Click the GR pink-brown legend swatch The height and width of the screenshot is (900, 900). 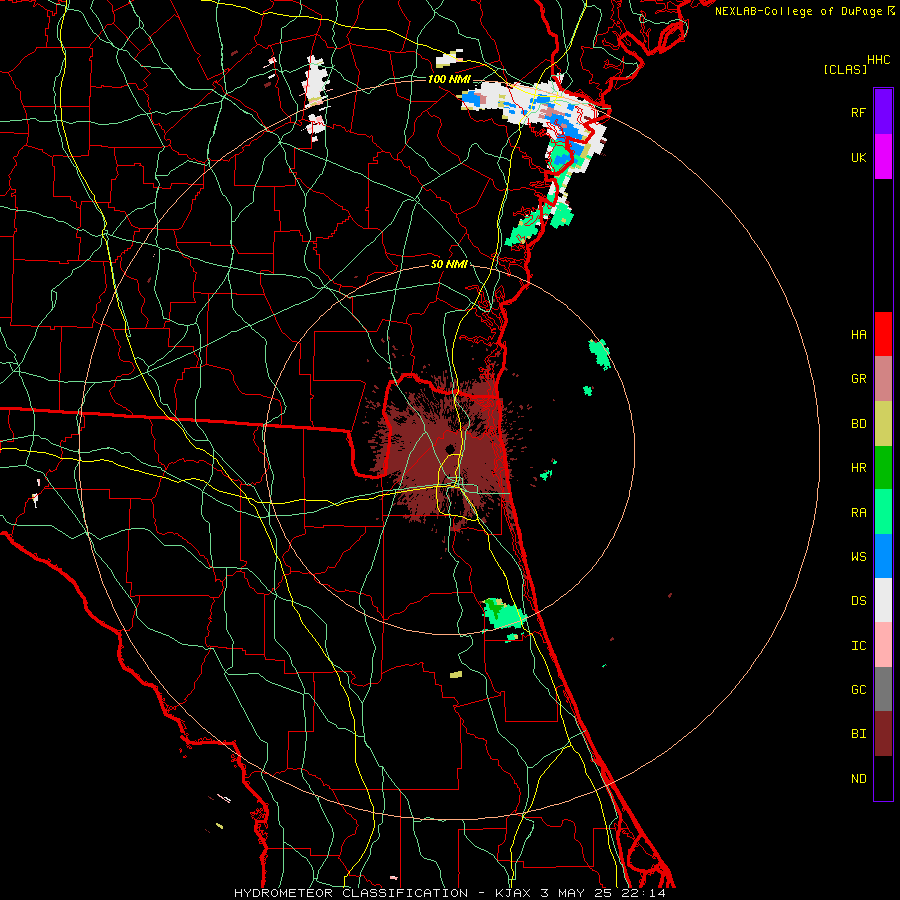883,379
